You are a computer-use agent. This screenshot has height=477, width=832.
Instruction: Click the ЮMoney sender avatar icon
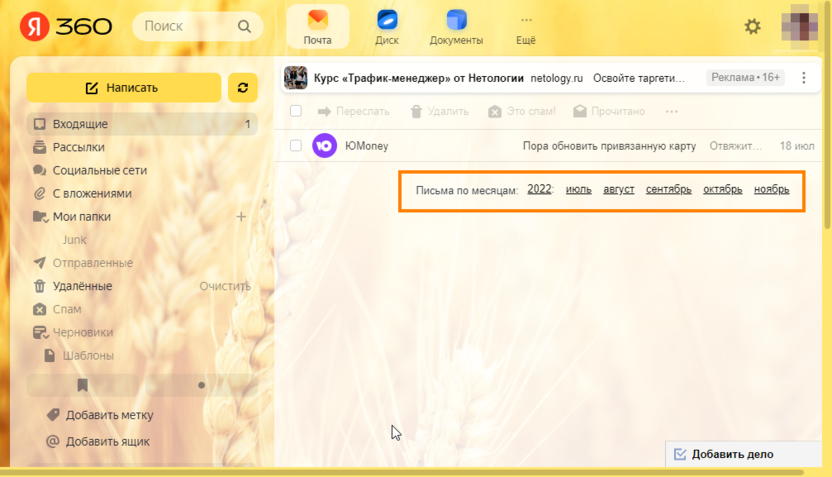324,146
